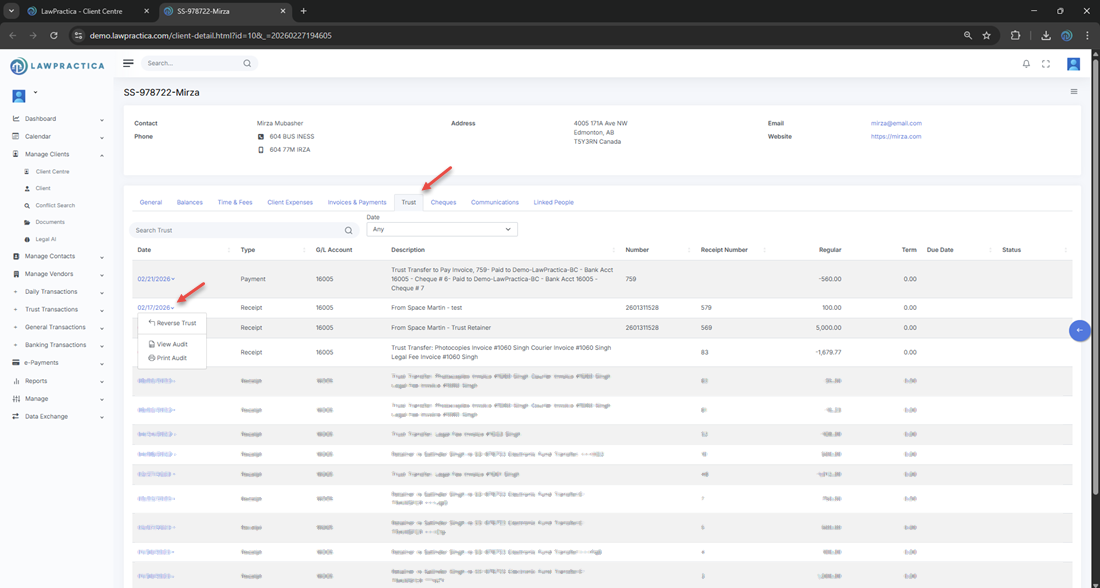Screen dimensions: 1100x588
Task: Click the user profile avatar top right
Action: point(1073,64)
